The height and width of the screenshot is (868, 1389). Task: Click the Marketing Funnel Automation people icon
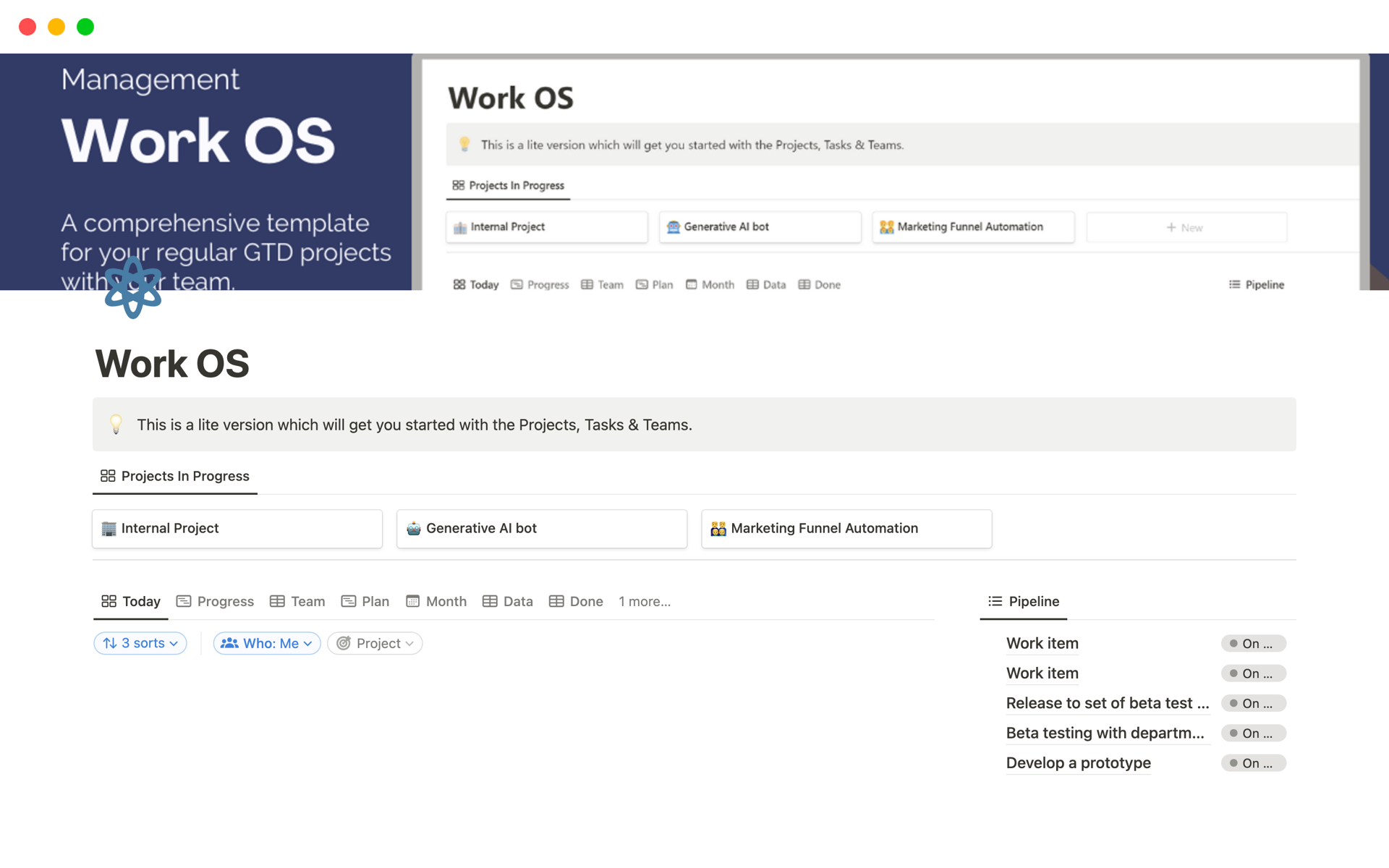[x=718, y=529]
